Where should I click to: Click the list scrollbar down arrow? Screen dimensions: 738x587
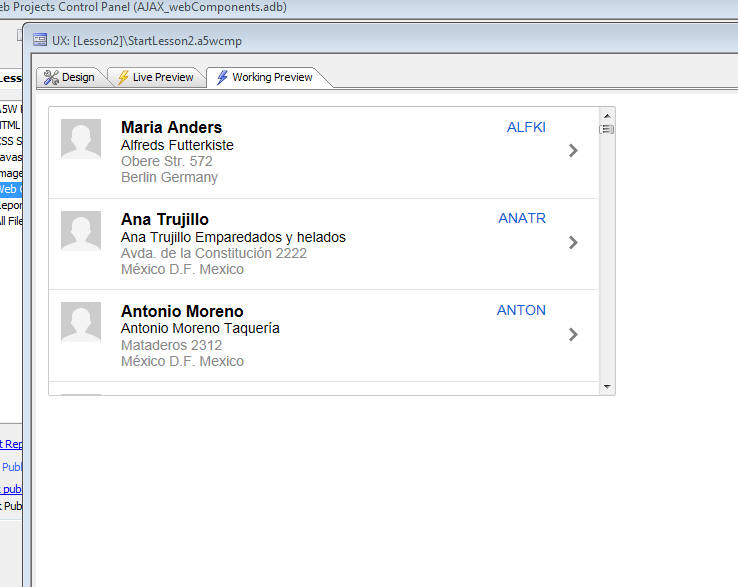tap(607, 387)
